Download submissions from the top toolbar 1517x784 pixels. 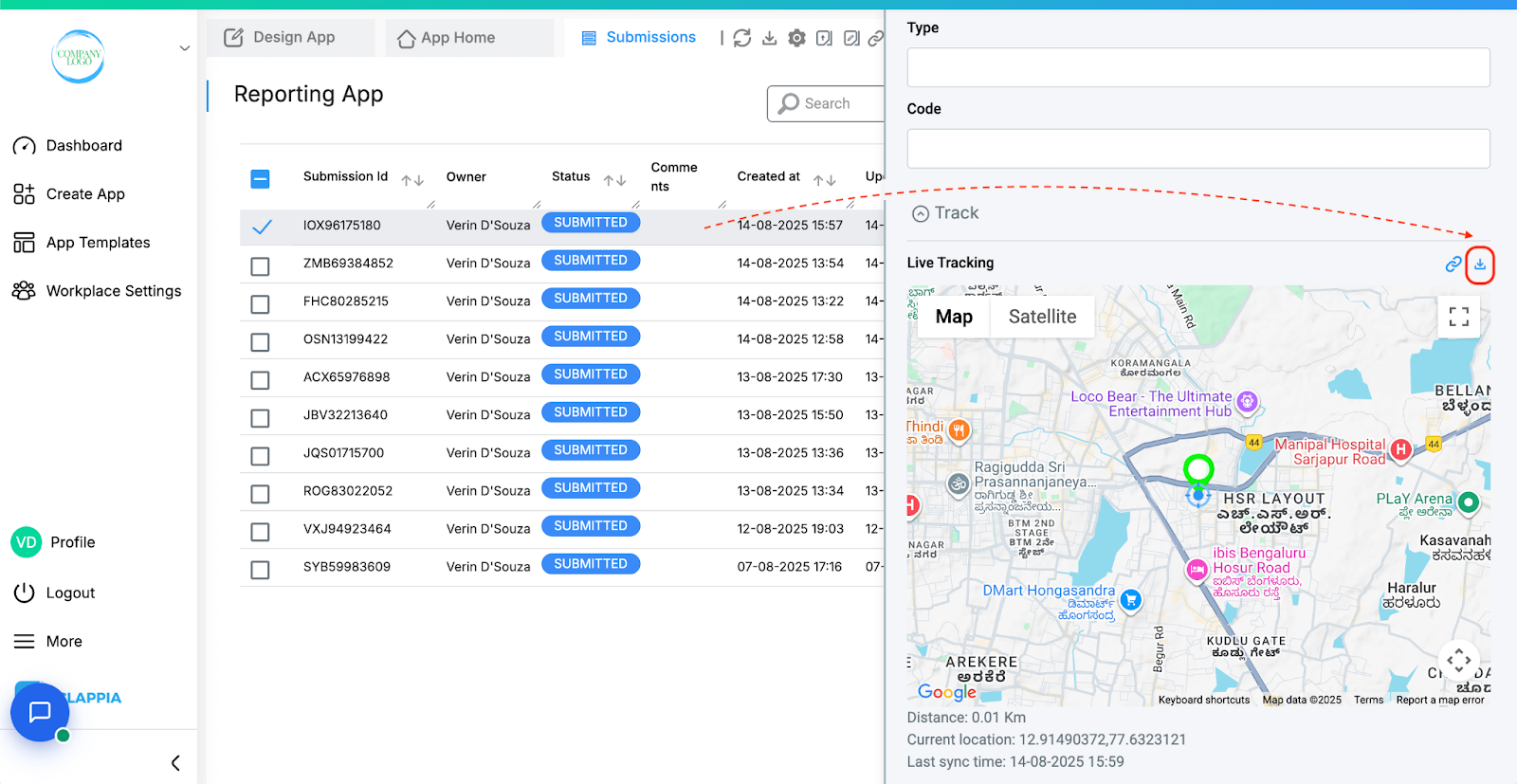770,38
